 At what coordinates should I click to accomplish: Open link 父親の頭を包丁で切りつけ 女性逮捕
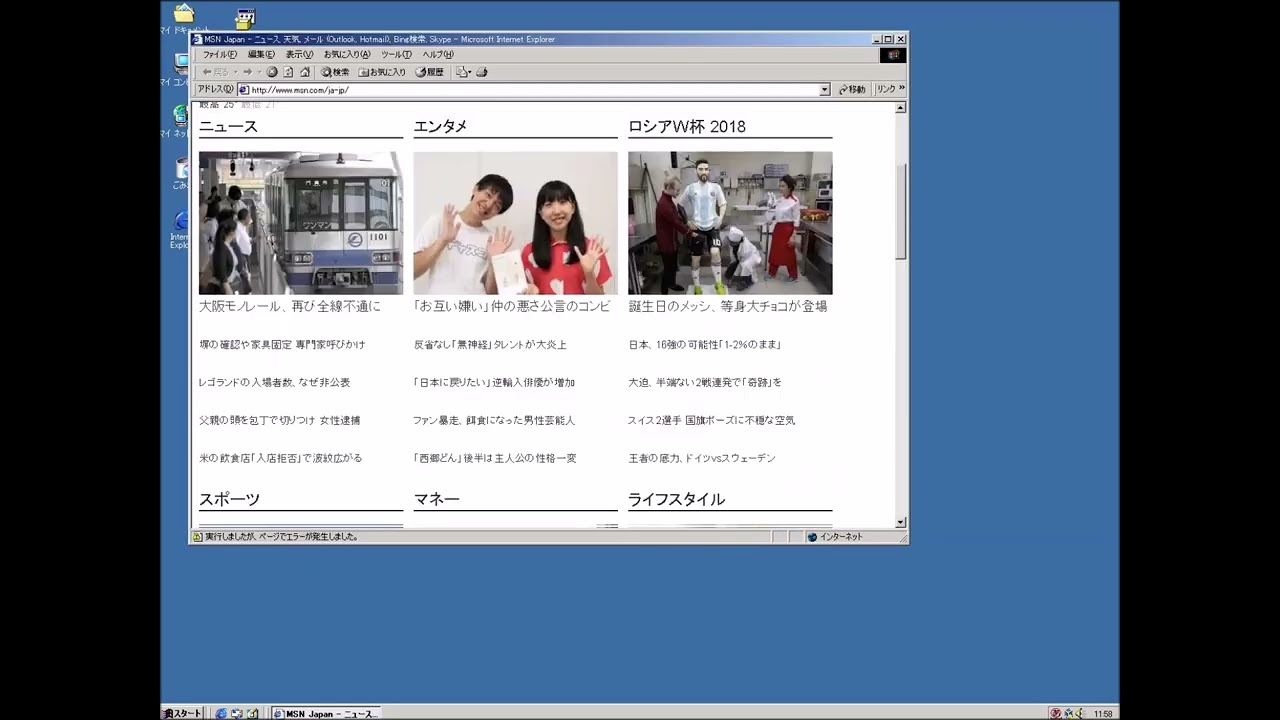coord(279,420)
